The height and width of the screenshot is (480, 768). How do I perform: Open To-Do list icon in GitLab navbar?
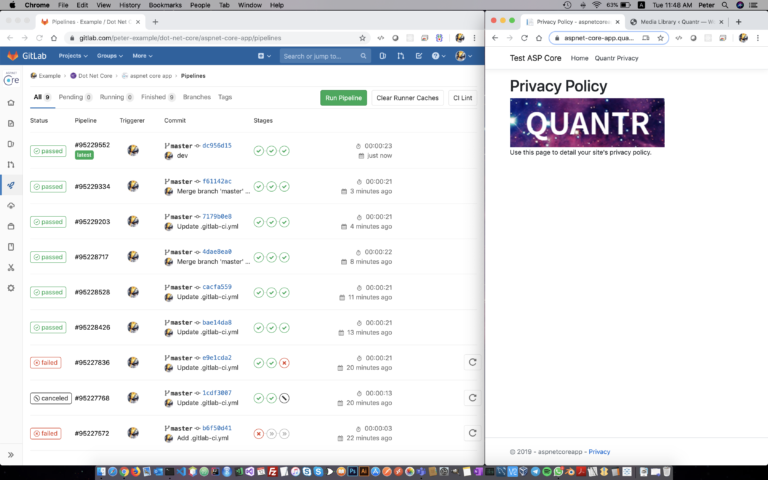click(419, 56)
